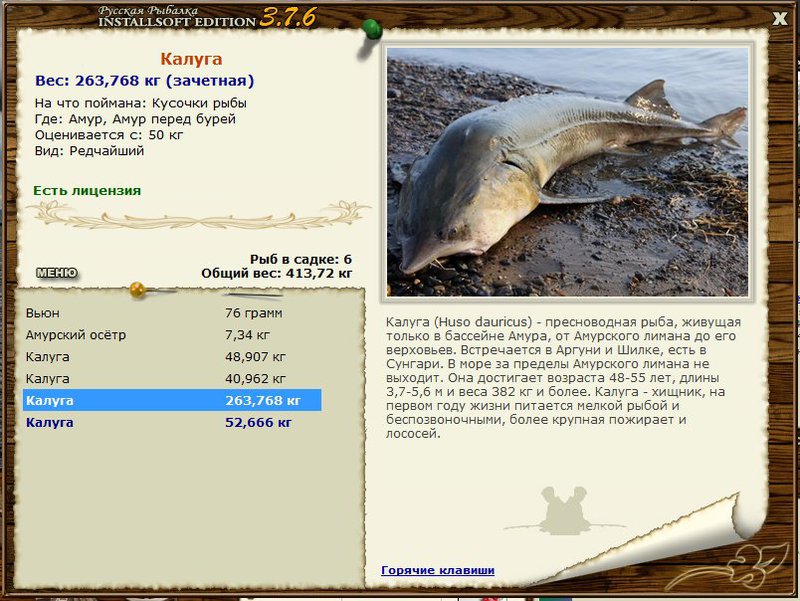Click the Есть лицензия label

coord(87,191)
